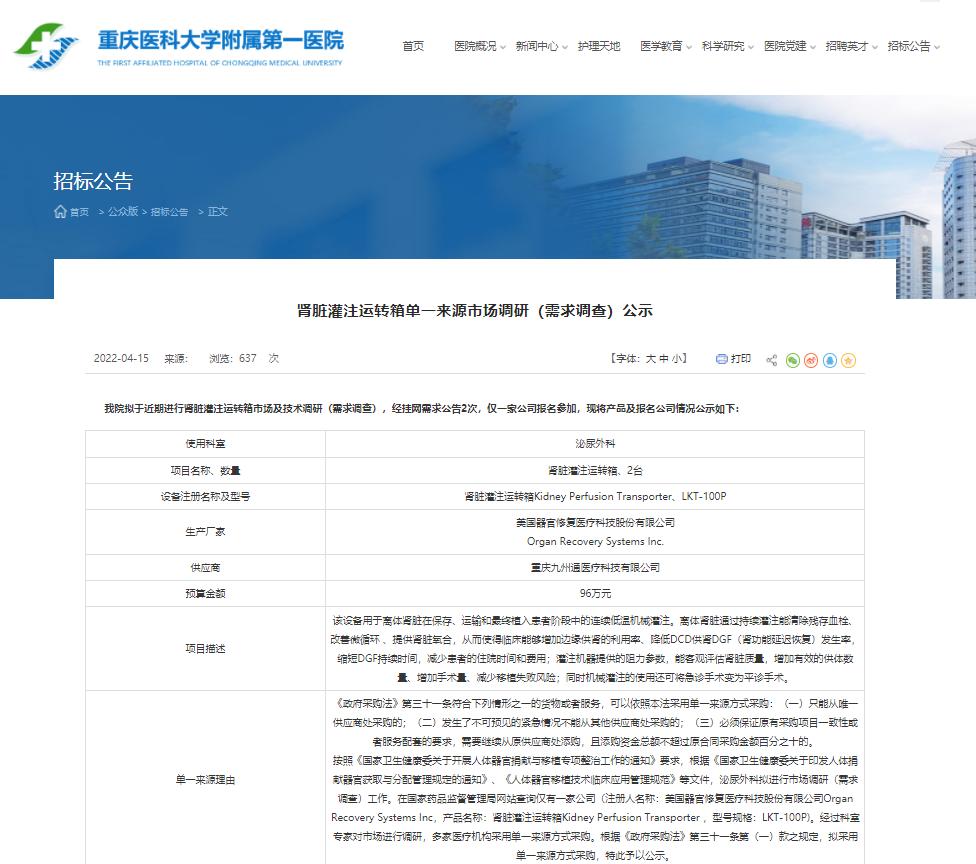Click the printer icon beside 打印

tap(721, 359)
